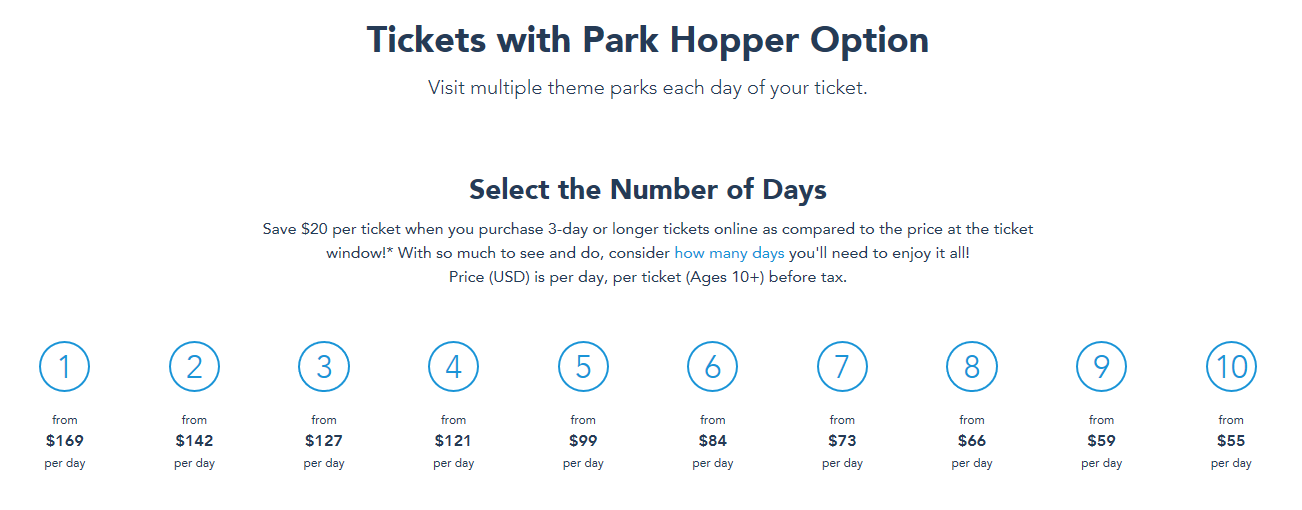This screenshot has width=1302, height=510.
Task: Click the $169 per day price
Action: click(65, 440)
